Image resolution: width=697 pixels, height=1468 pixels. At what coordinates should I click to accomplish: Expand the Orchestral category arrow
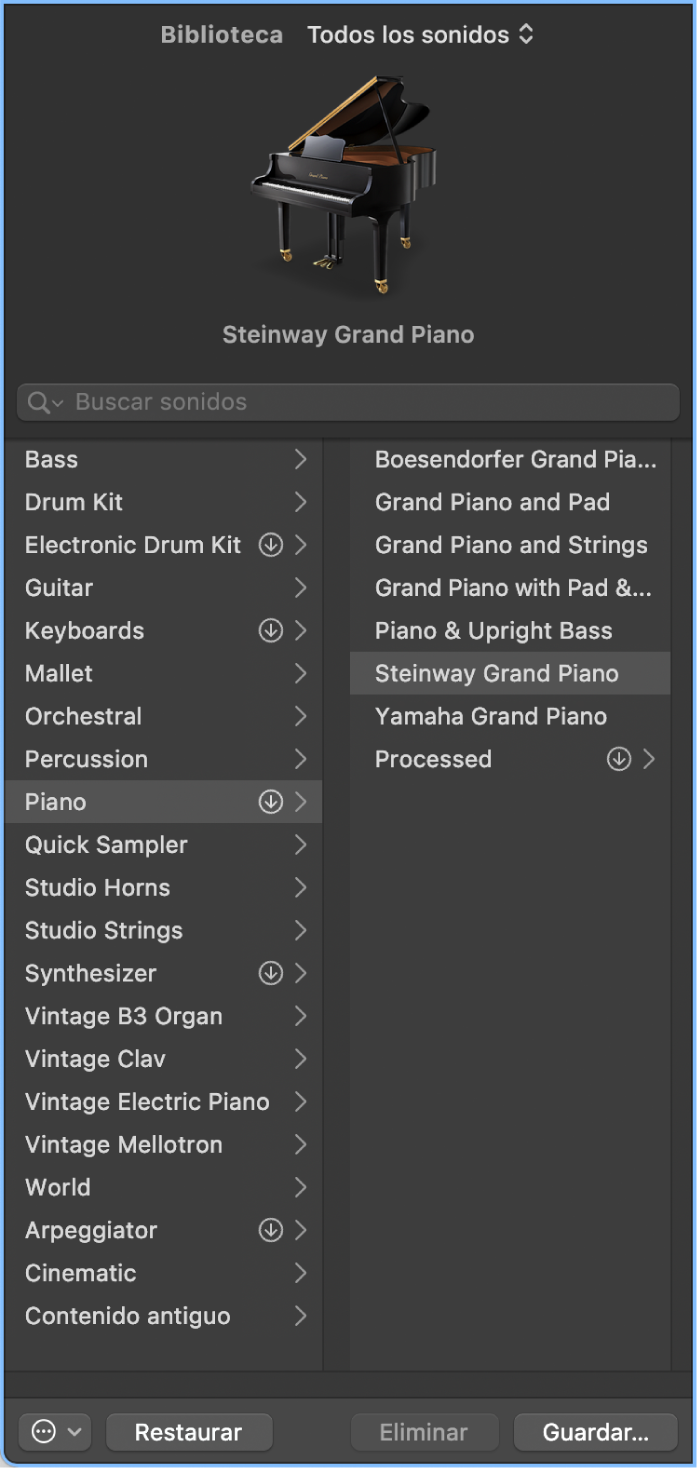click(x=300, y=716)
